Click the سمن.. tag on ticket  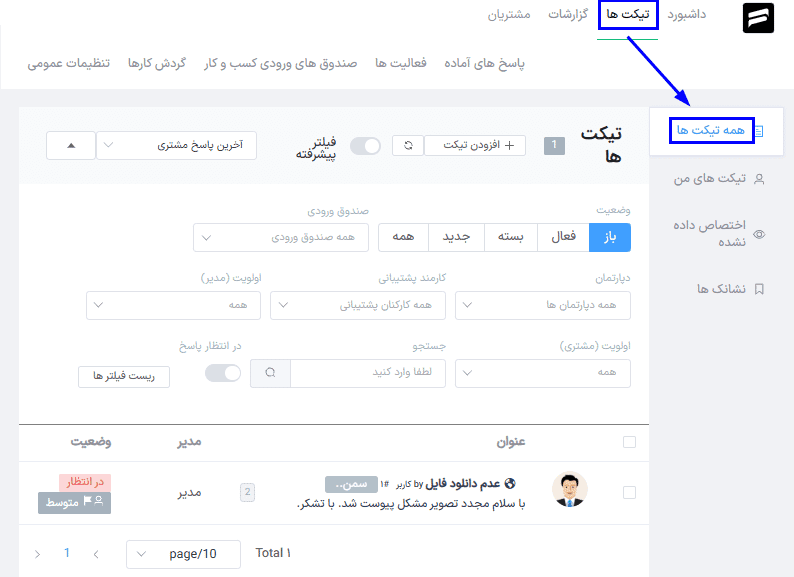pos(351,484)
